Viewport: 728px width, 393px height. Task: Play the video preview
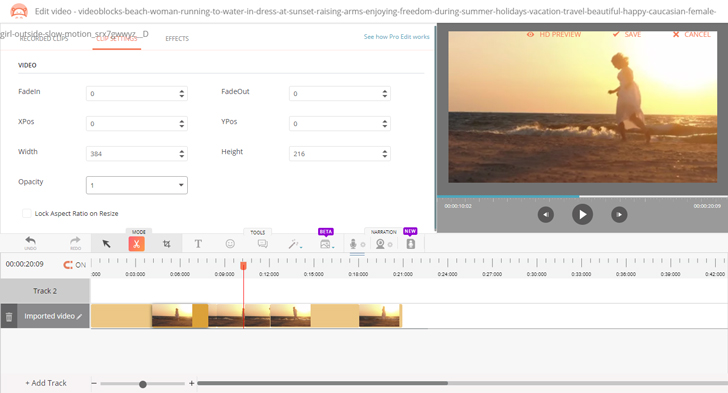tap(582, 215)
